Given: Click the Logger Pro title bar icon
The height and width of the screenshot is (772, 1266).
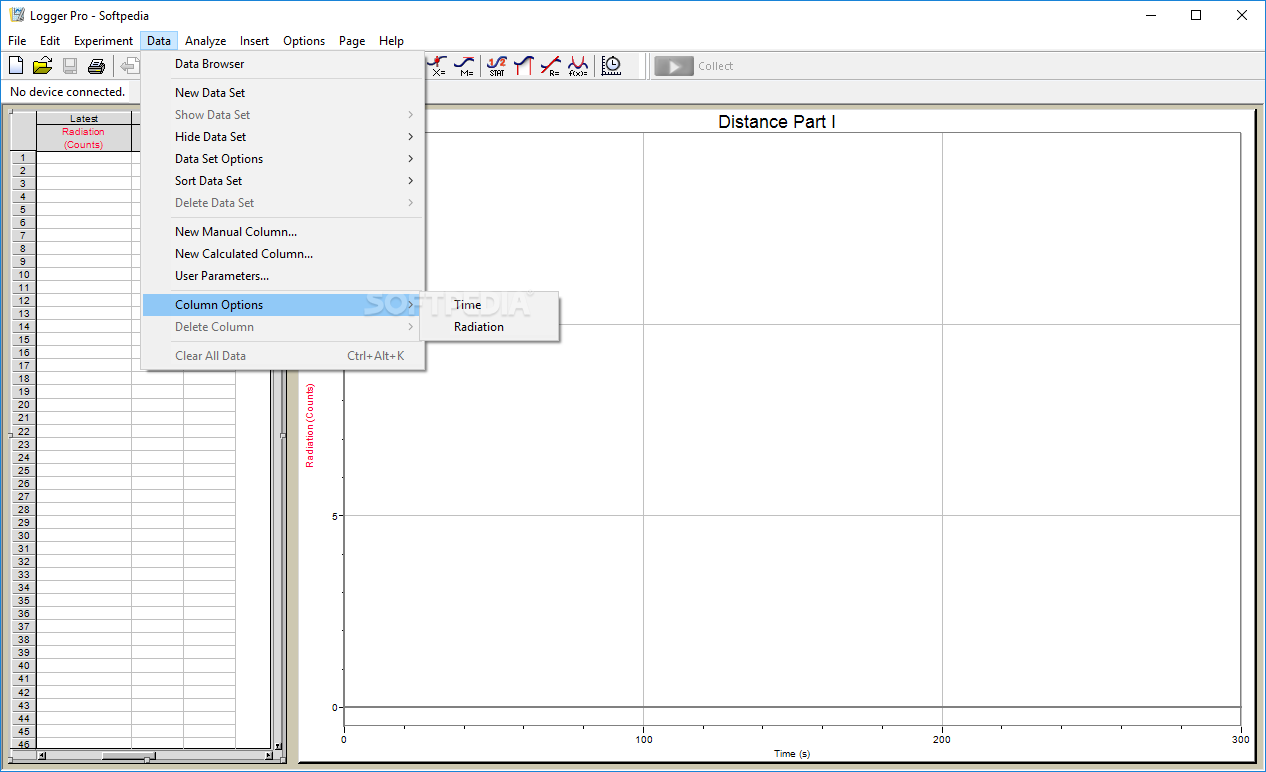Looking at the screenshot, I should 16,15.
